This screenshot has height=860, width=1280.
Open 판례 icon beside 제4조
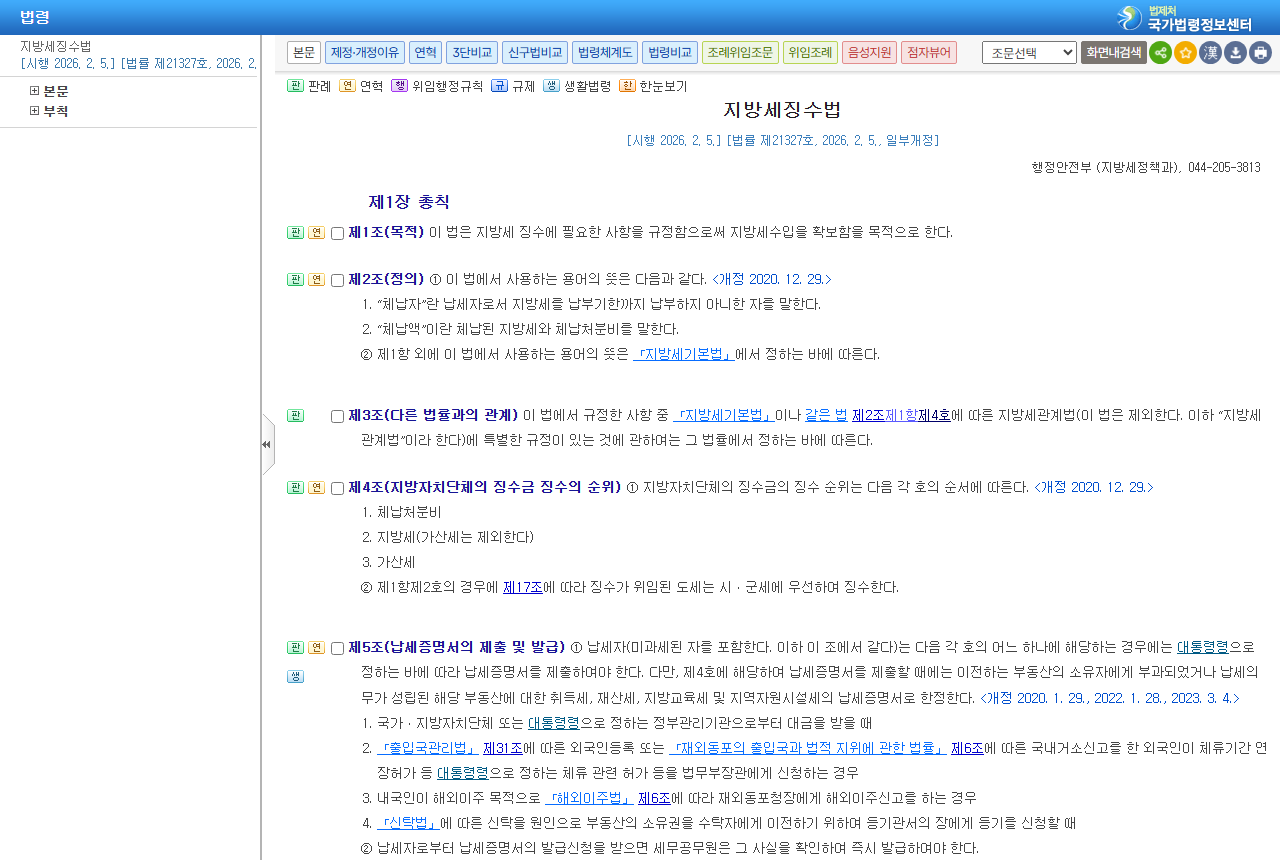[x=295, y=487]
